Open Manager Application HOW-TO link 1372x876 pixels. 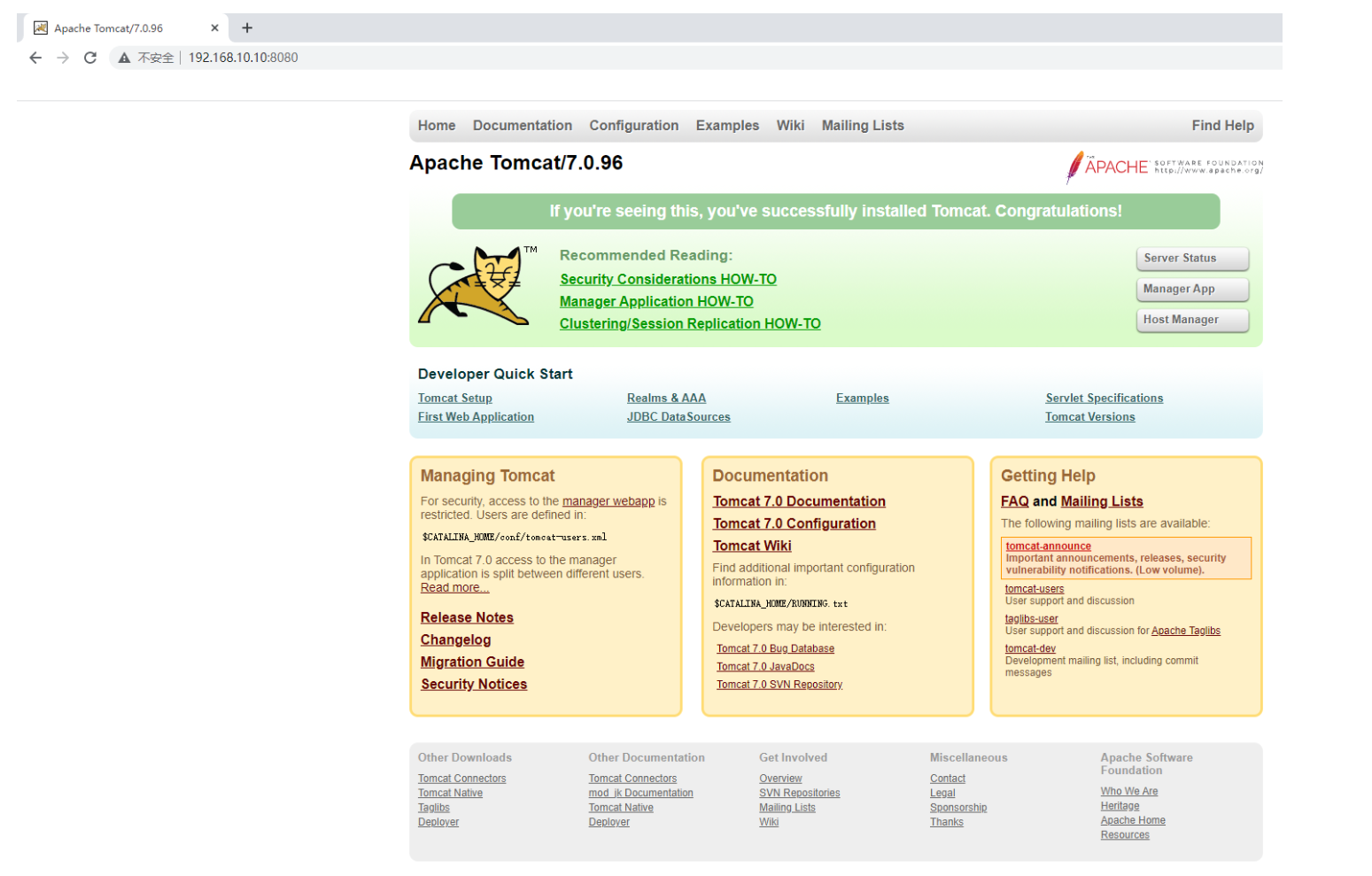656,302
